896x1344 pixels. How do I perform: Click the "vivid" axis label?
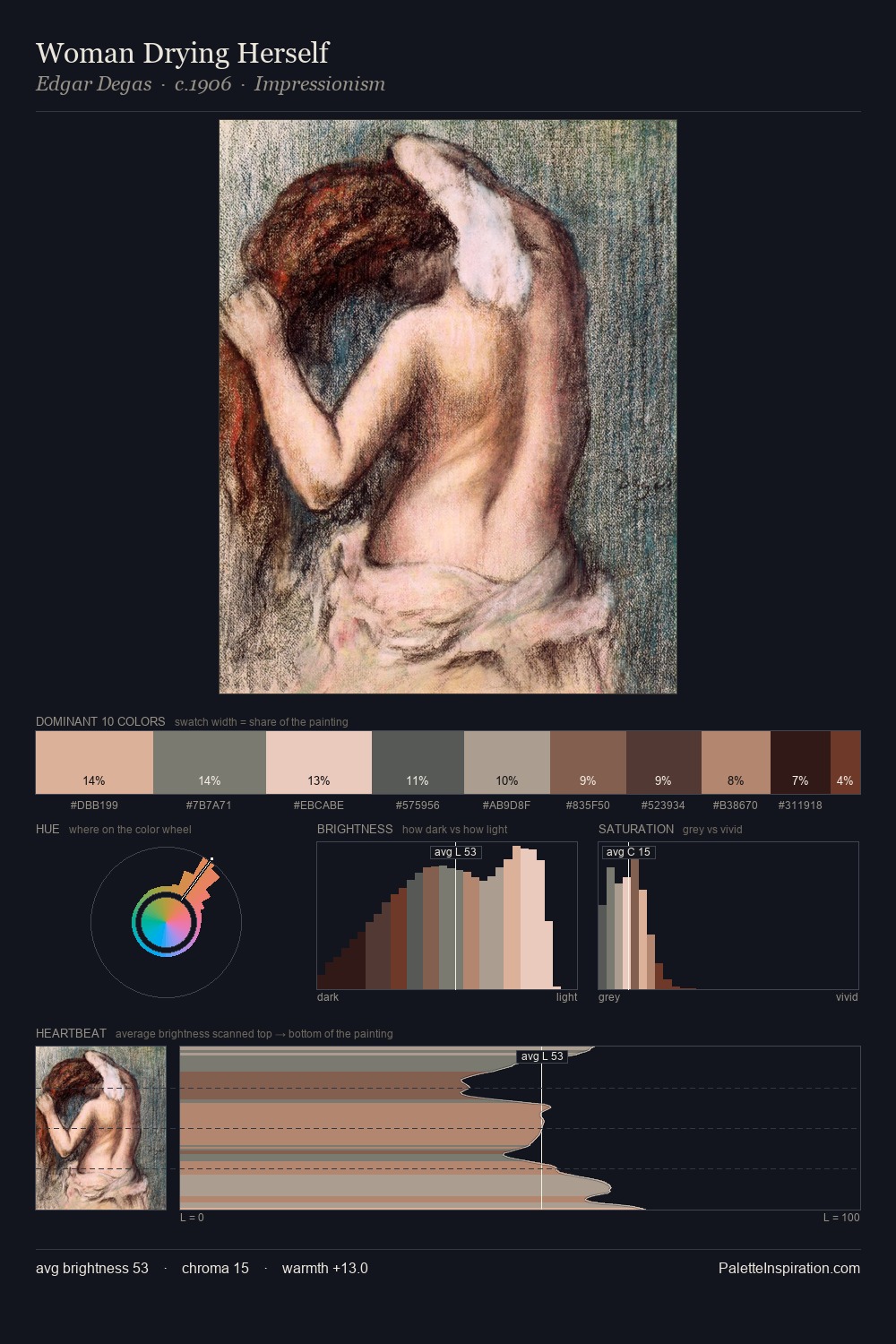847,997
